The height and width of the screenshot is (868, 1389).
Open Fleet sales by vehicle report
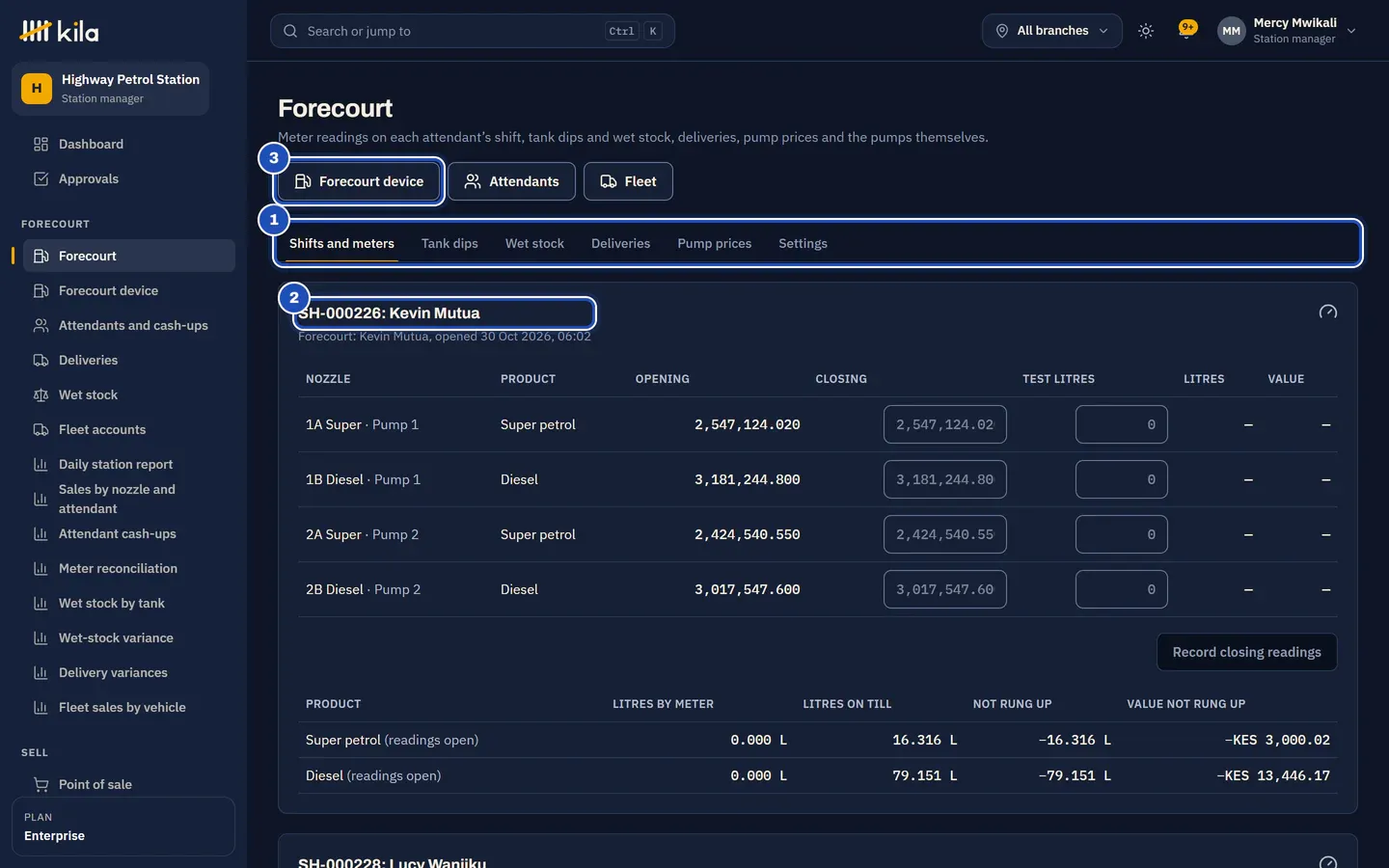click(129, 707)
